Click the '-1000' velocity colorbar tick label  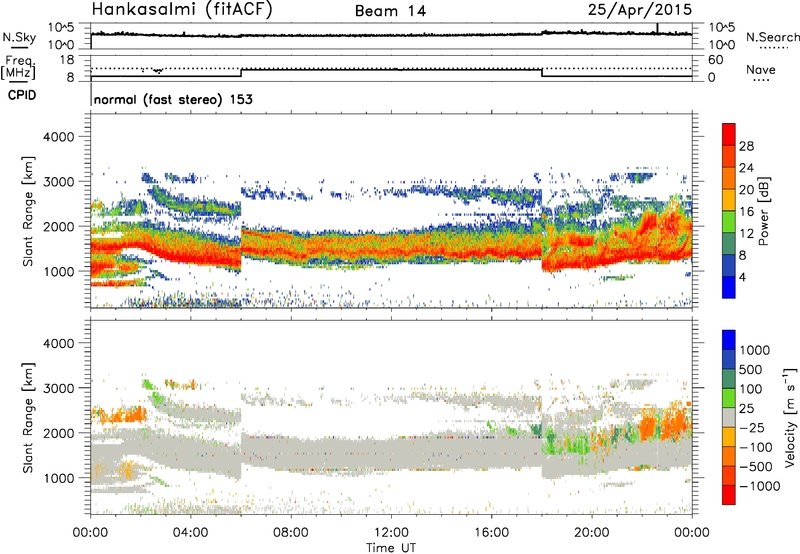coord(759,486)
